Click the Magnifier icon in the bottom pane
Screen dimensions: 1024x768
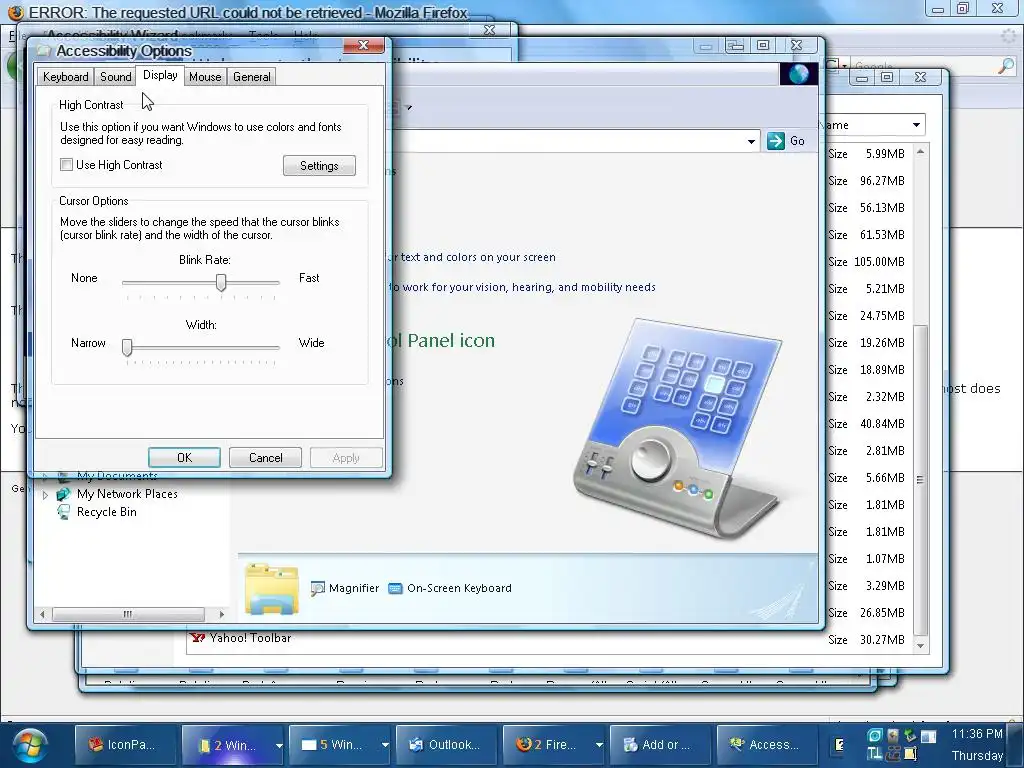tap(317, 588)
